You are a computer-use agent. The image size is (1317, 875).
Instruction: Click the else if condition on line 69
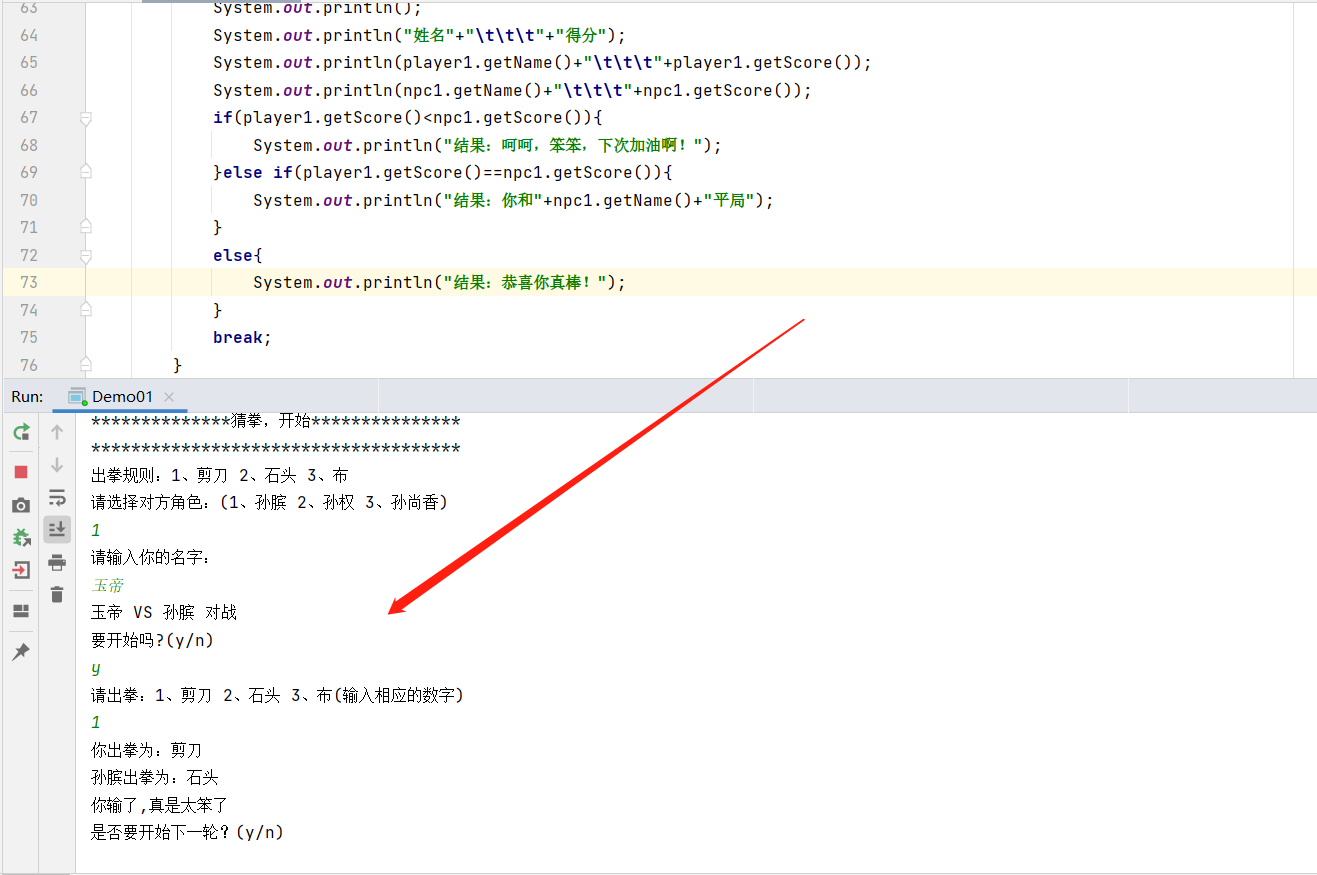[443, 172]
